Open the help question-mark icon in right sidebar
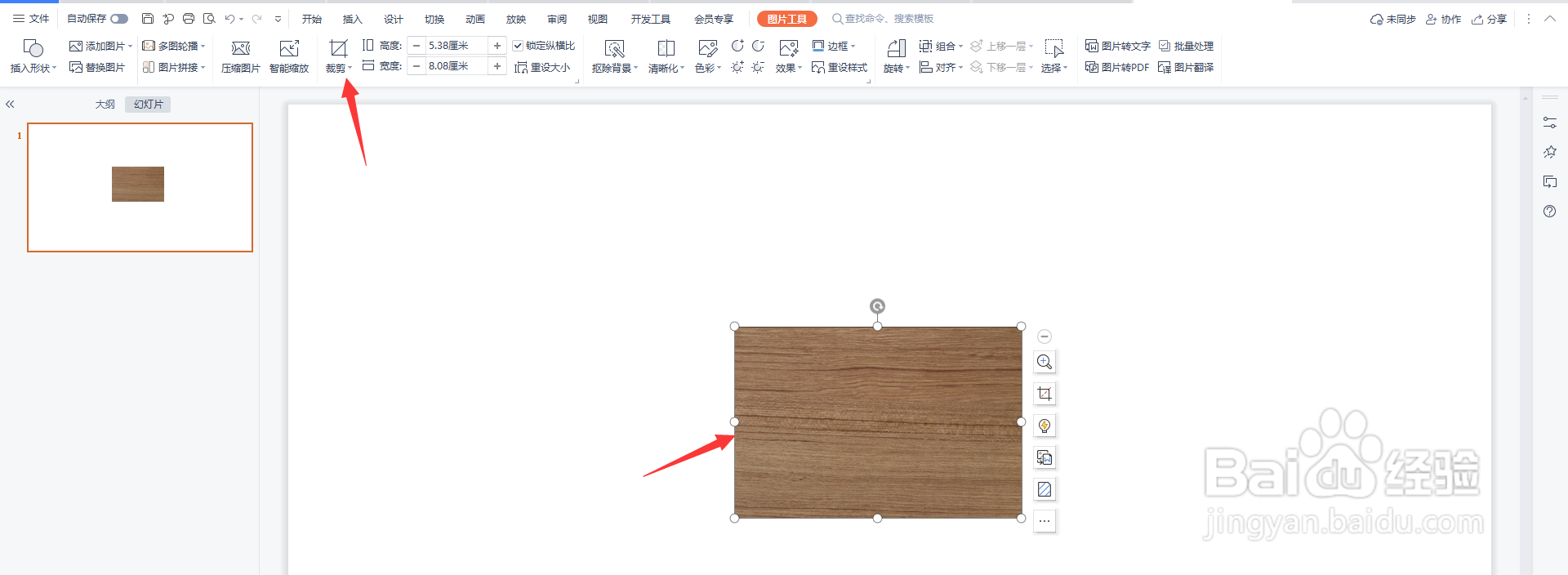 [x=1550, y=212]
